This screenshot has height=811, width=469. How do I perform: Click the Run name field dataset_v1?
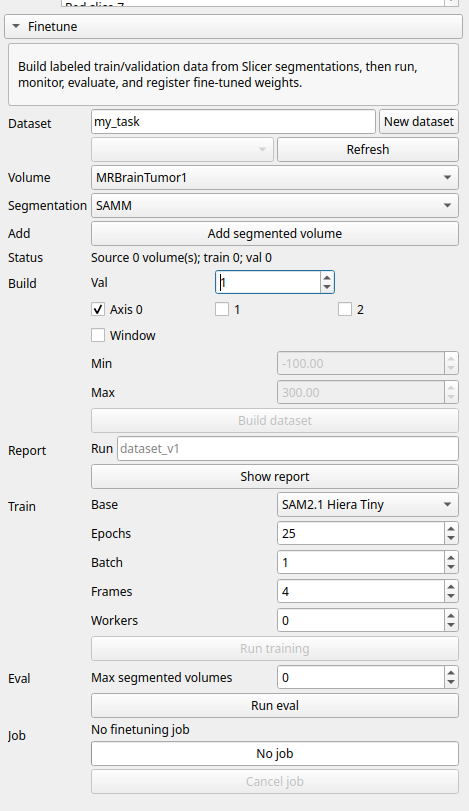coord(288,448)
